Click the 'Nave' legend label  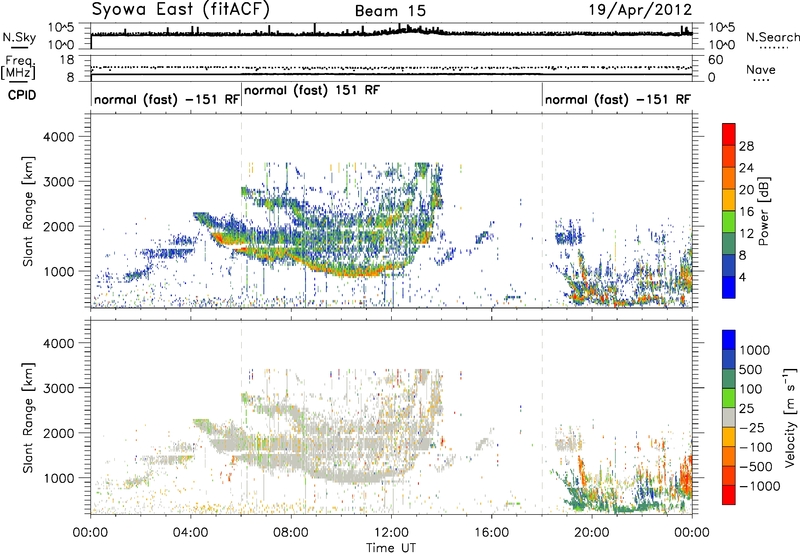(761, 70)
